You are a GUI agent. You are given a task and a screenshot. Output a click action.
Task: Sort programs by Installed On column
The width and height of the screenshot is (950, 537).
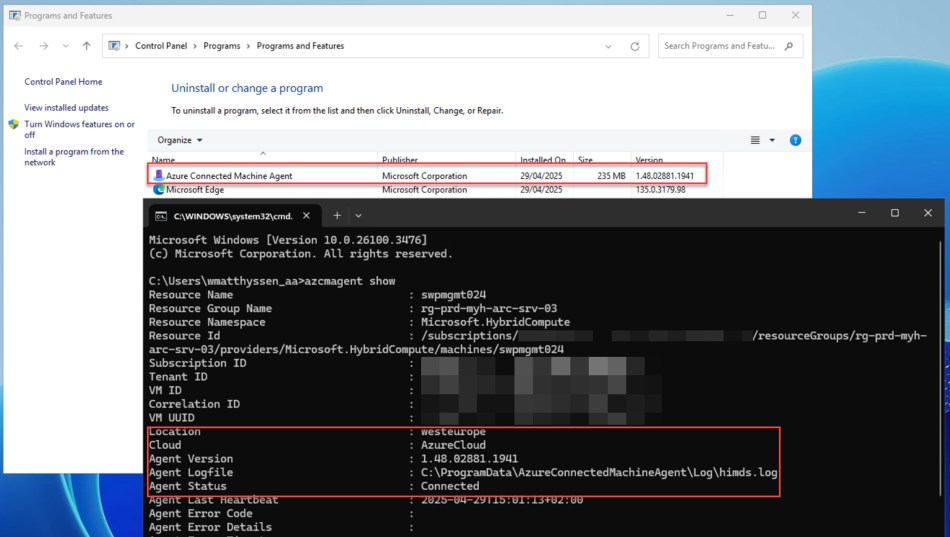tap(543, 160)
